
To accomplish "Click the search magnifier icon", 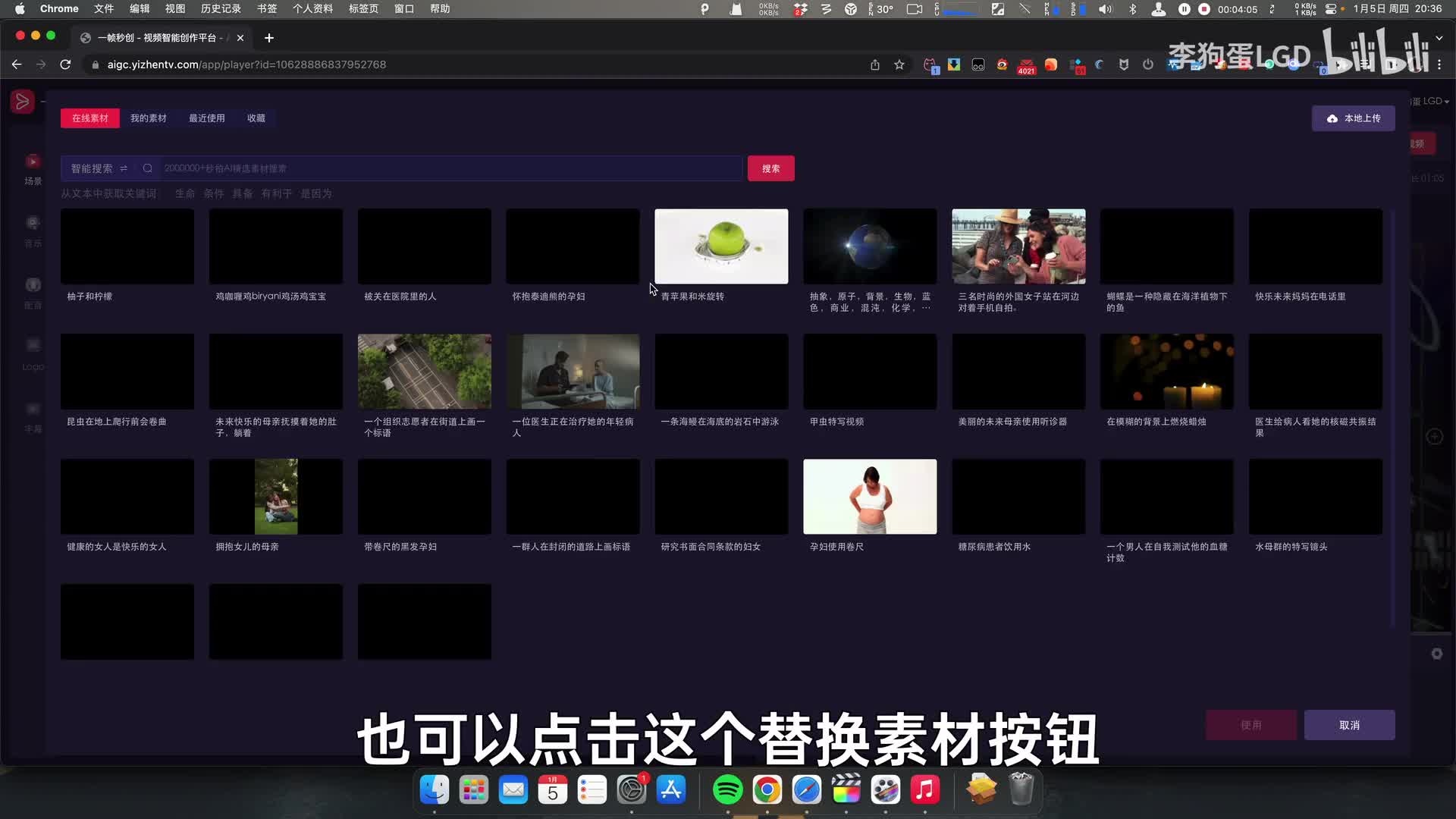I will pos(148,168).
